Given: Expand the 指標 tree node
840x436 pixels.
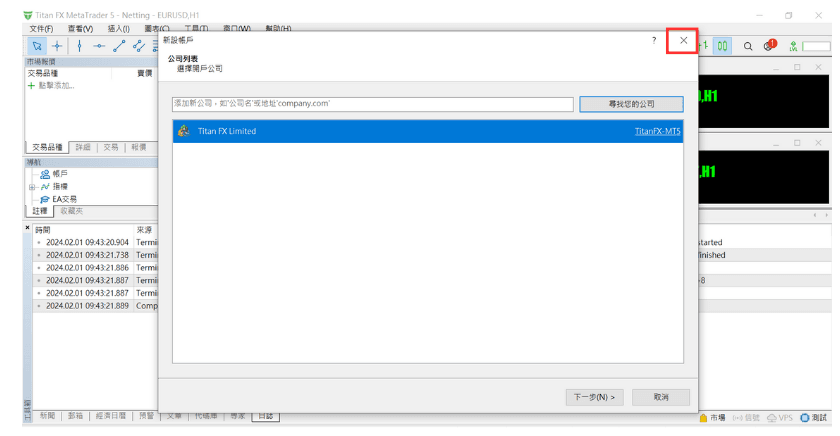Looking at the screenshot, I should pos(32,187).
